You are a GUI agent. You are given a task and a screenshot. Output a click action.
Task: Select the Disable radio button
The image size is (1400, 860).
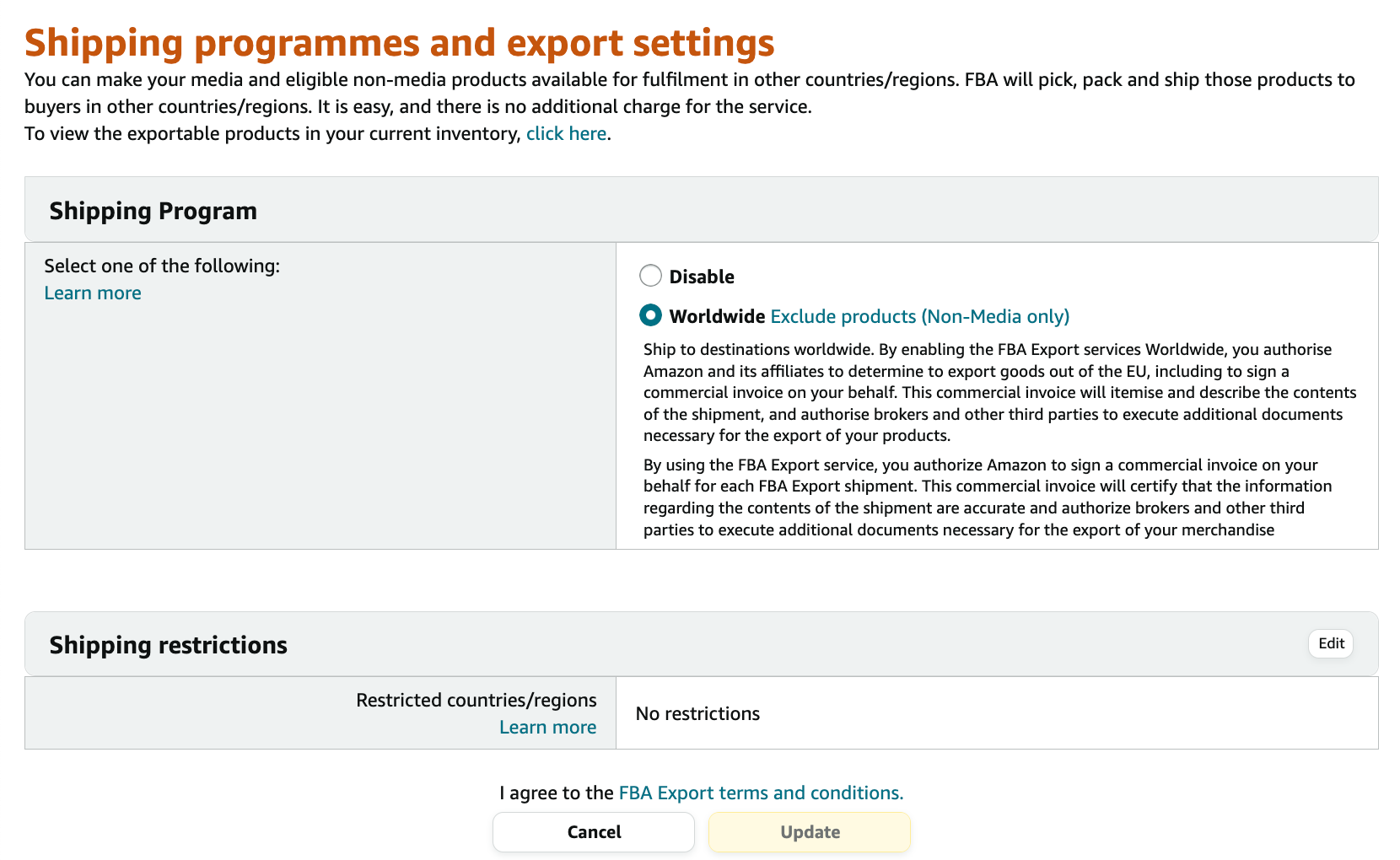650,276
